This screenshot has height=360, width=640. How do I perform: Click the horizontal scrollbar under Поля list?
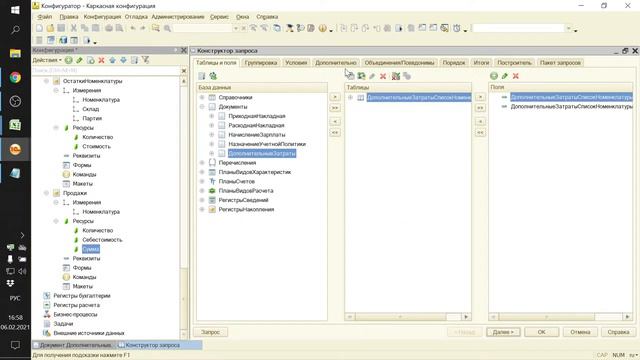click(x=560, y=317)
